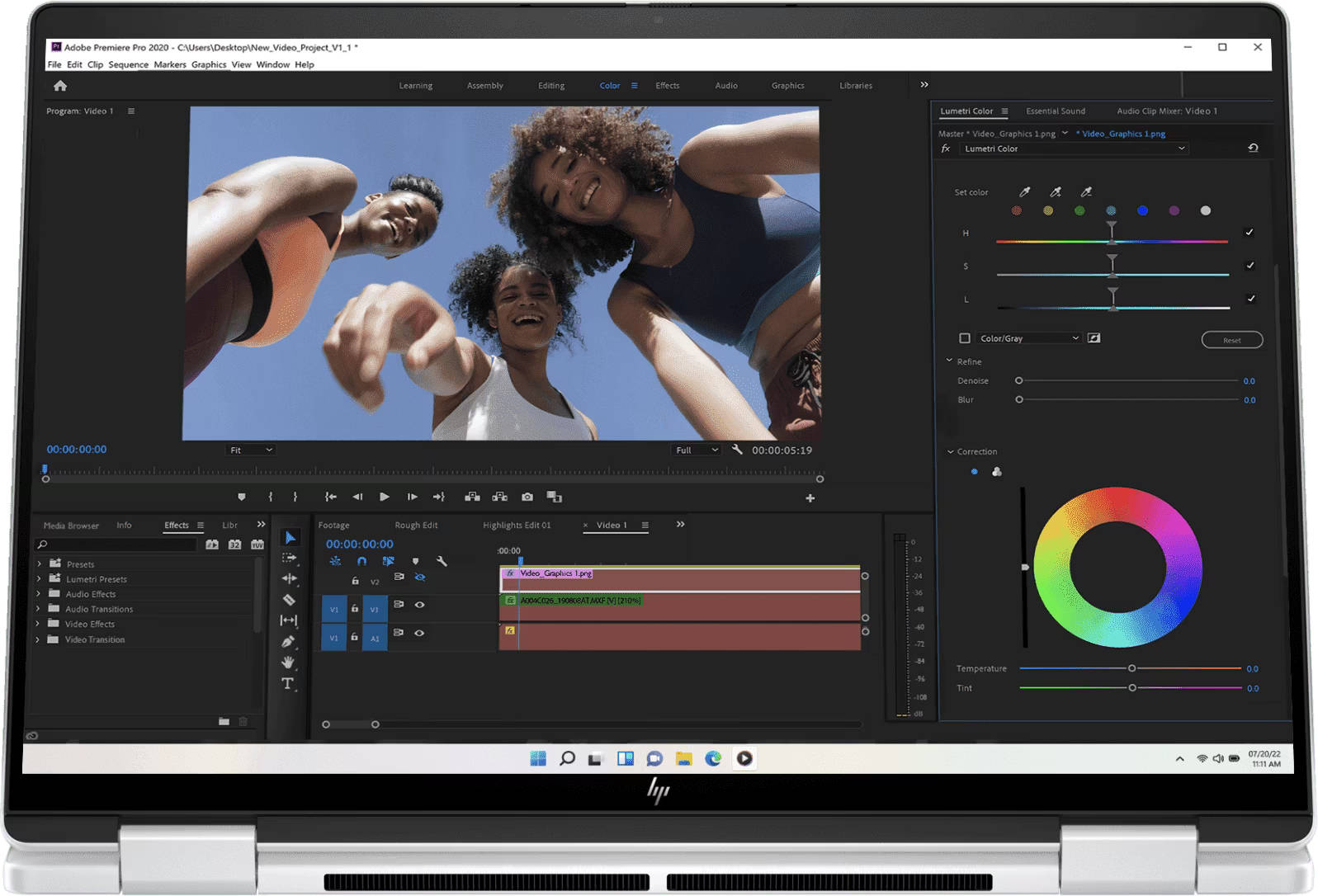Collapse the Correction section
The width and height of the screenshot is (1318, 896).
tap(950, 451)
